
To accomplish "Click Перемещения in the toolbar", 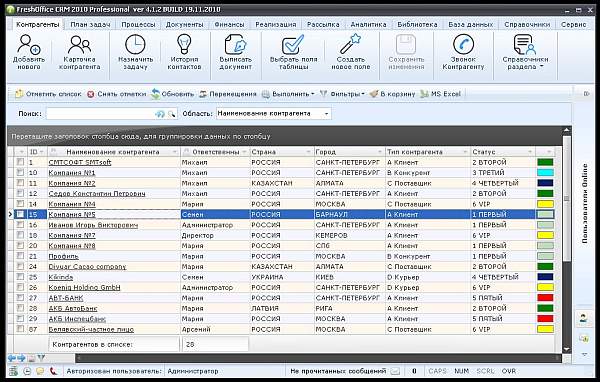I will point(228,94).
